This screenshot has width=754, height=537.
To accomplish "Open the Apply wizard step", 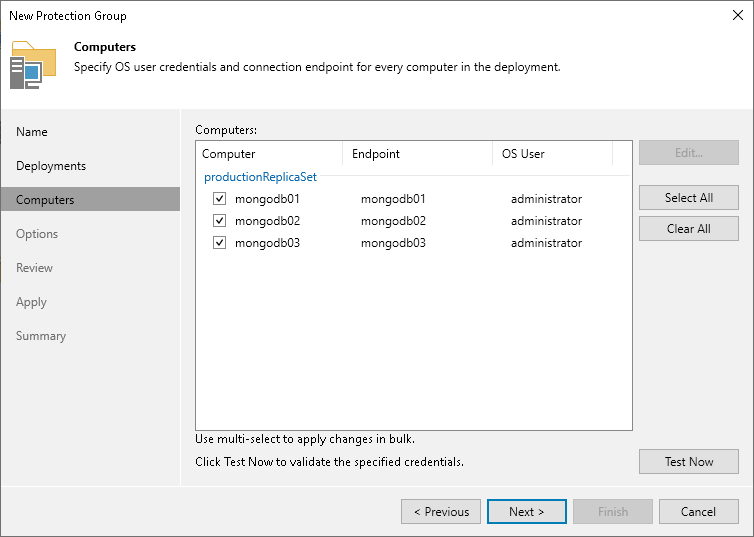I will pyautogui.click(x=31, y=302).
